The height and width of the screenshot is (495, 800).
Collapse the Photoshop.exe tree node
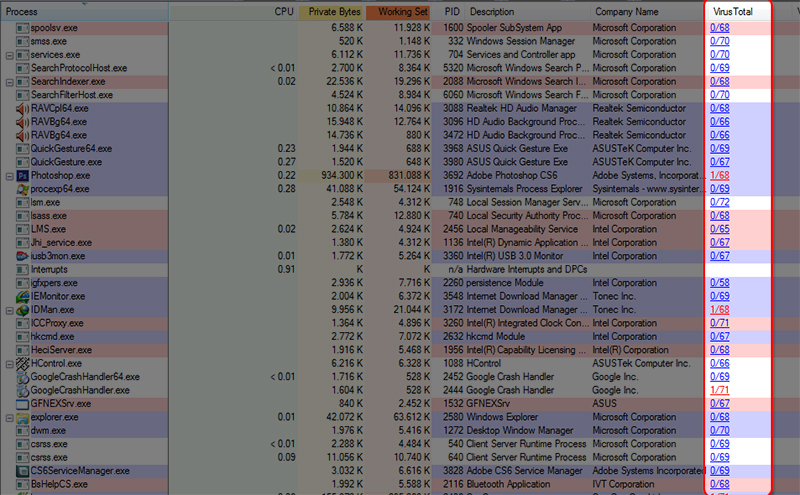tap(9, 176)
